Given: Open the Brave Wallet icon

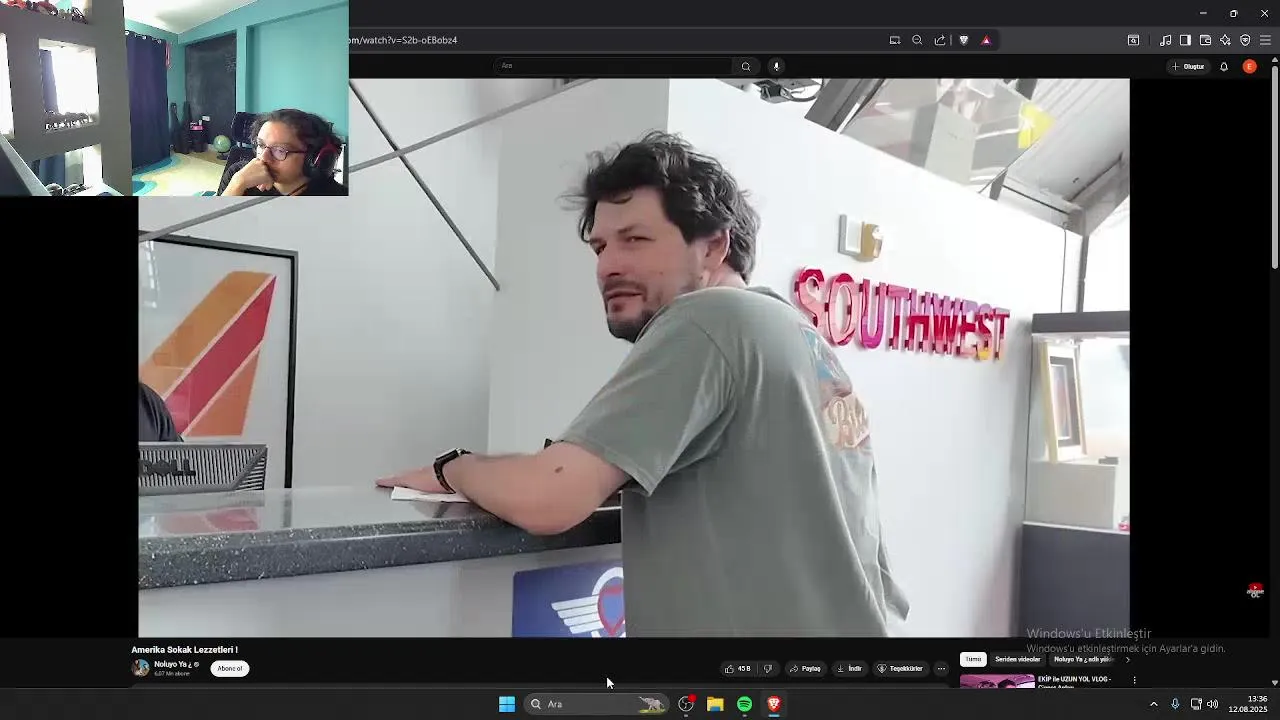Looking at the screenshot, I should coord(1205,40).
